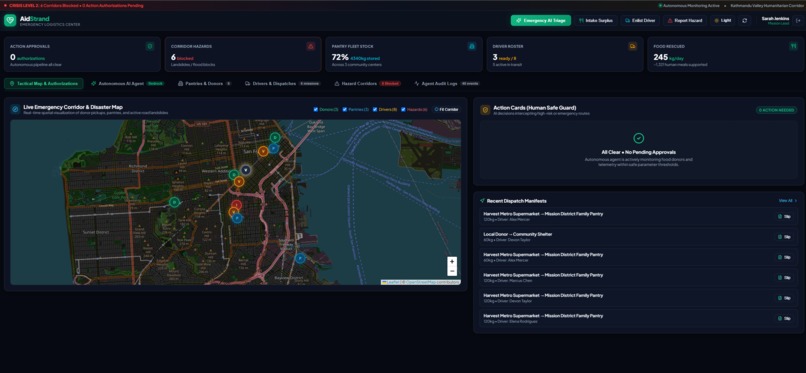Toggle the Pantries layer checkbox

pos(345,109)
